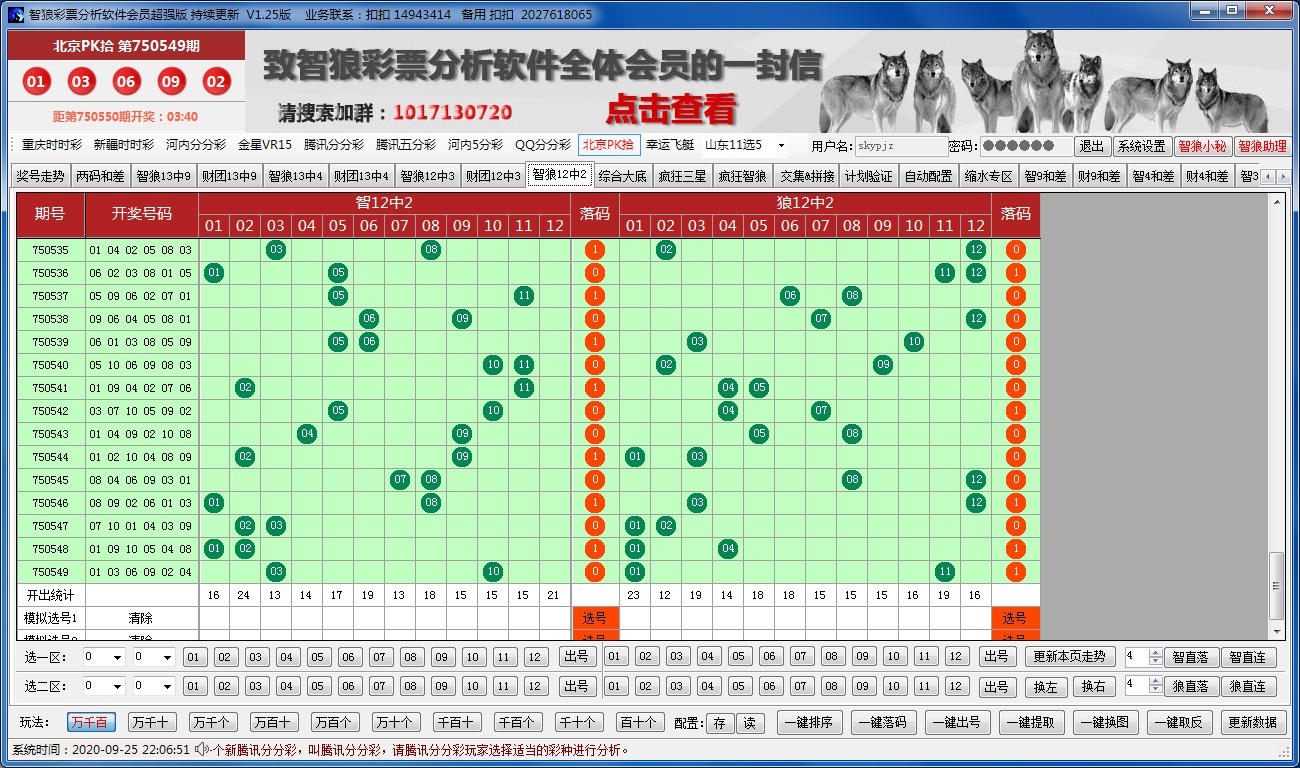
Task: Click the speaker icon in the status bar
Action: pyautogui.click(x=201, y=749)
